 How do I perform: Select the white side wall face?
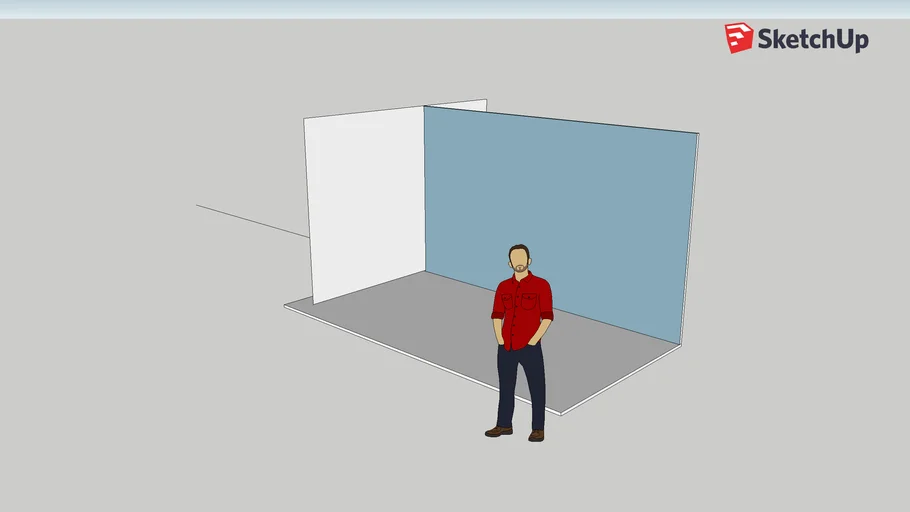(366, 203)
